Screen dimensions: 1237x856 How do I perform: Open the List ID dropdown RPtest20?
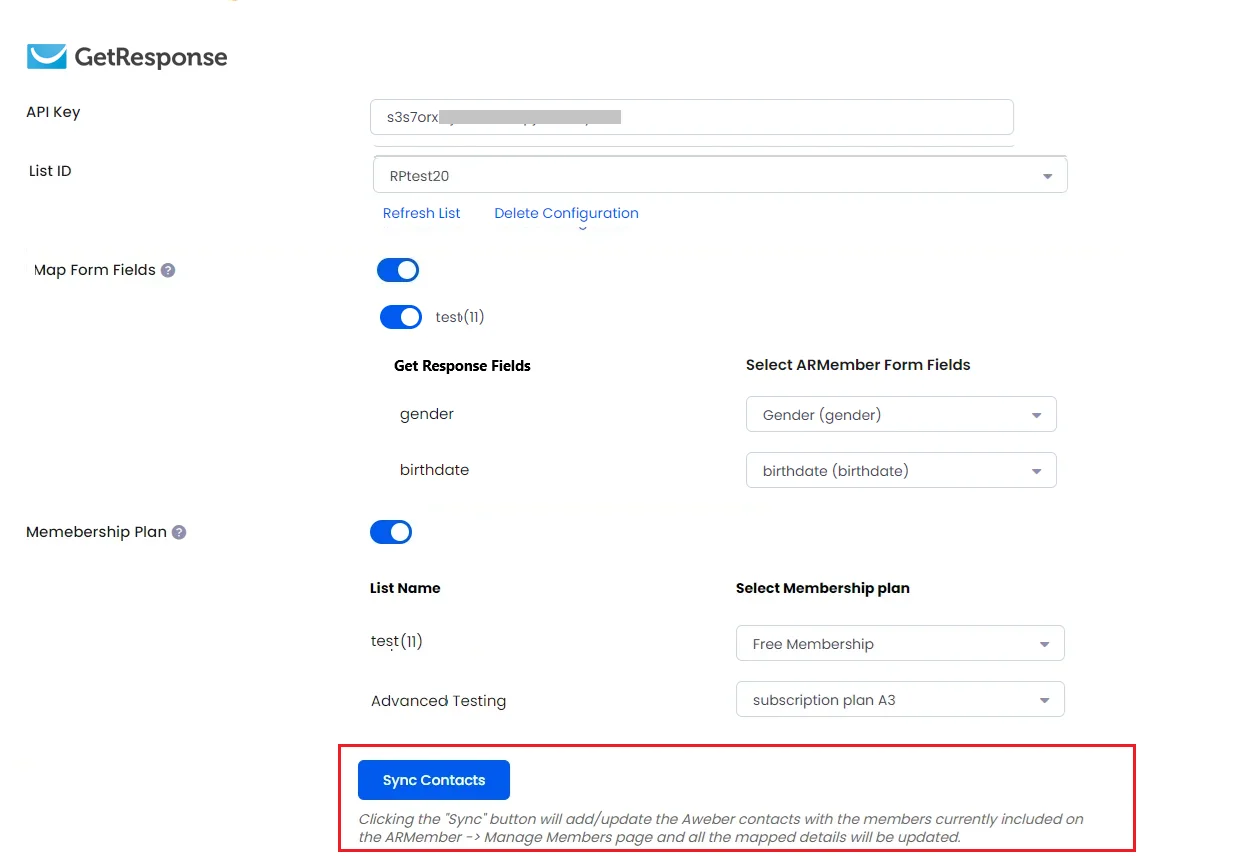point(720,175)
